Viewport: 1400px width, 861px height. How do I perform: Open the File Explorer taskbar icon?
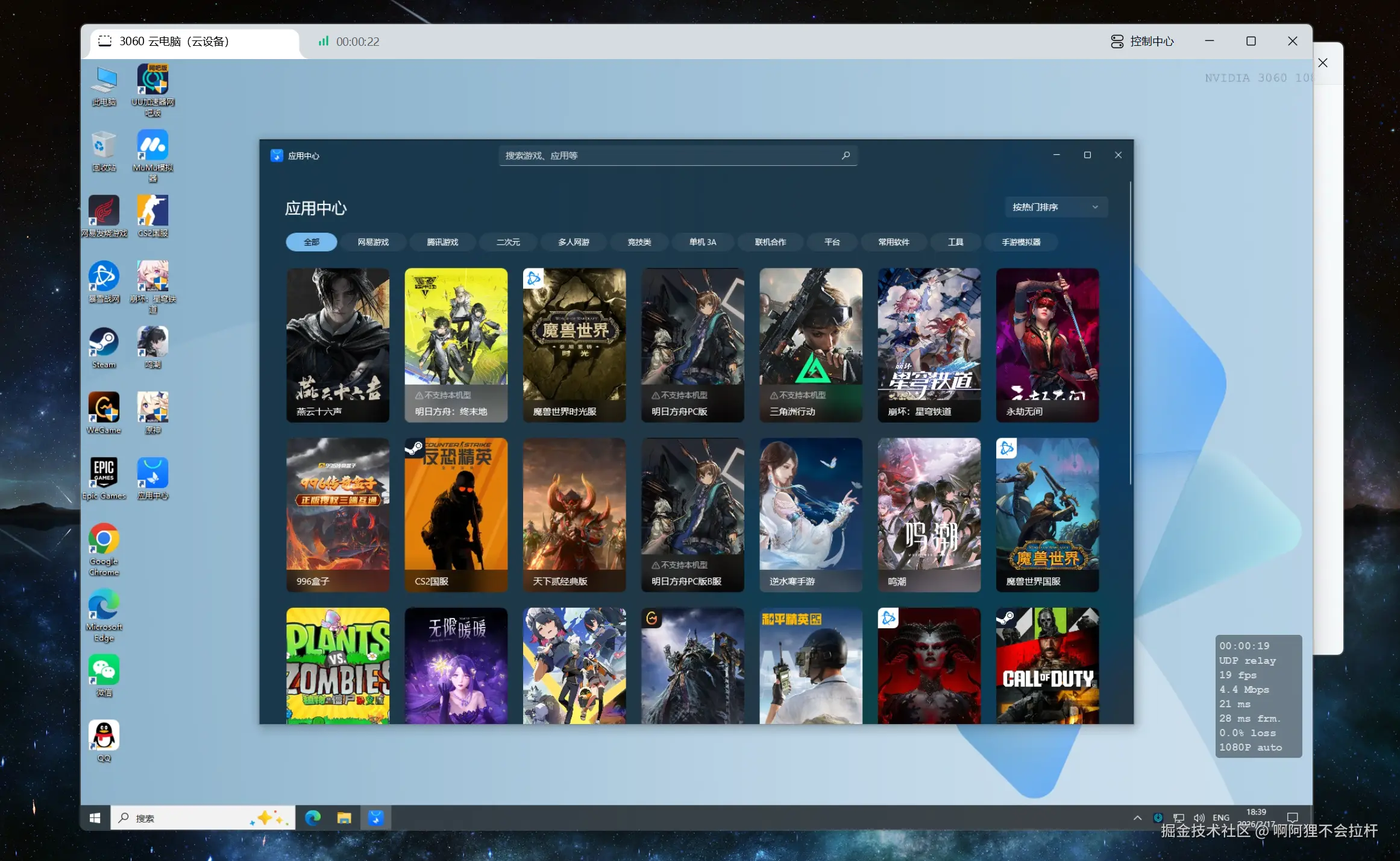click(344, 818)
